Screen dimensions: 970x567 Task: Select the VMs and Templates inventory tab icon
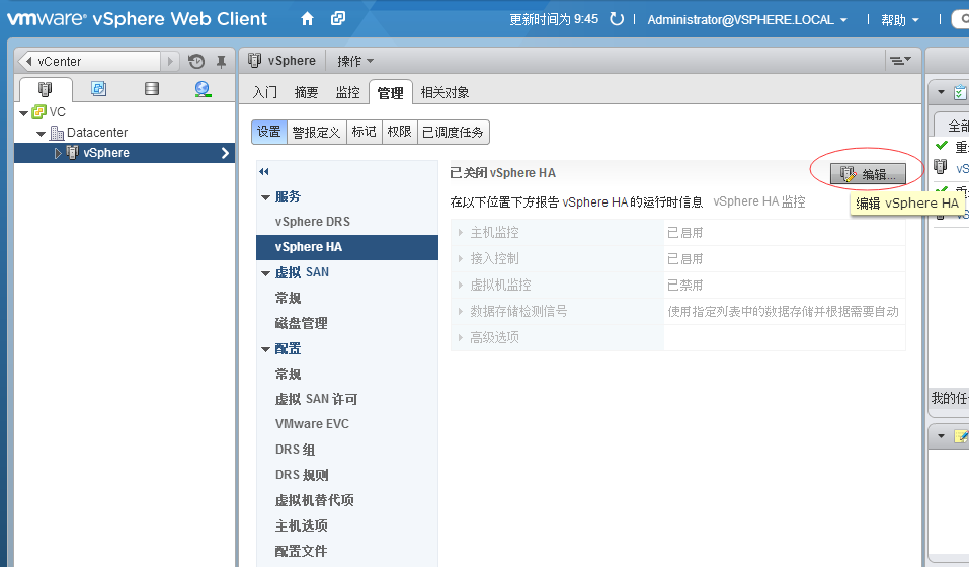(x=98, y=88)
